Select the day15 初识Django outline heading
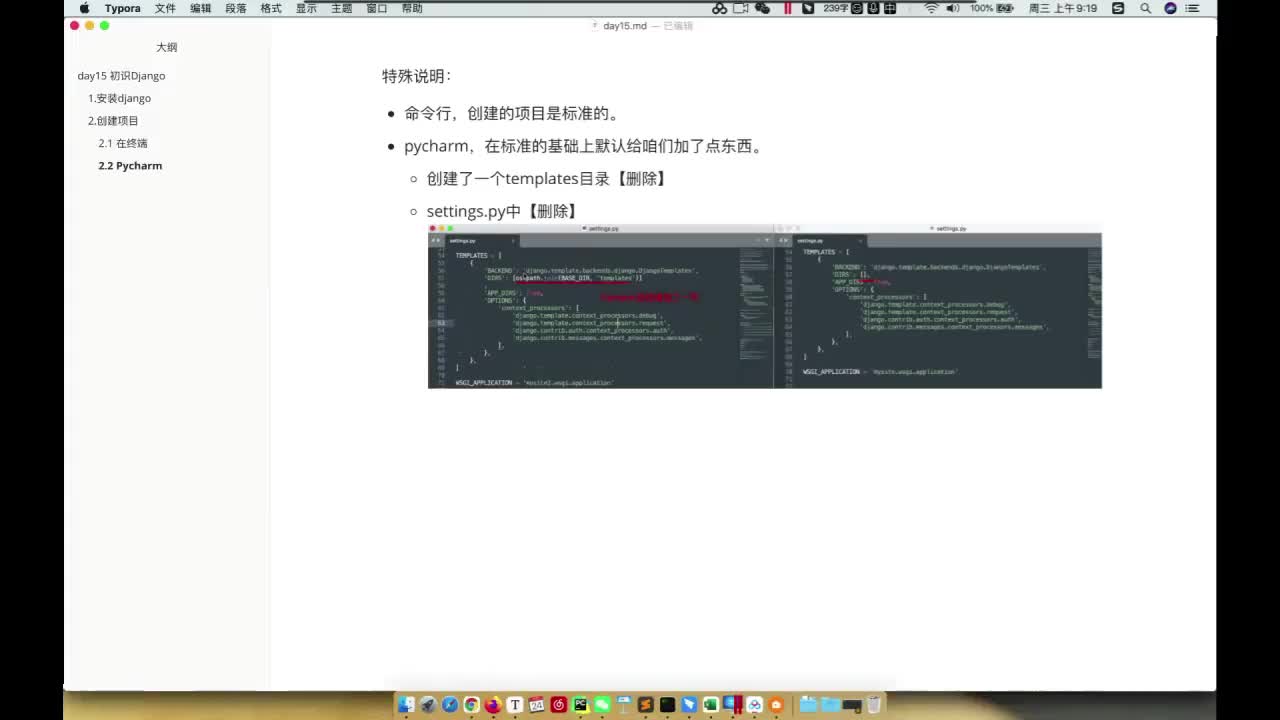This screenshot has width=1280, height=720. [121, 76]
